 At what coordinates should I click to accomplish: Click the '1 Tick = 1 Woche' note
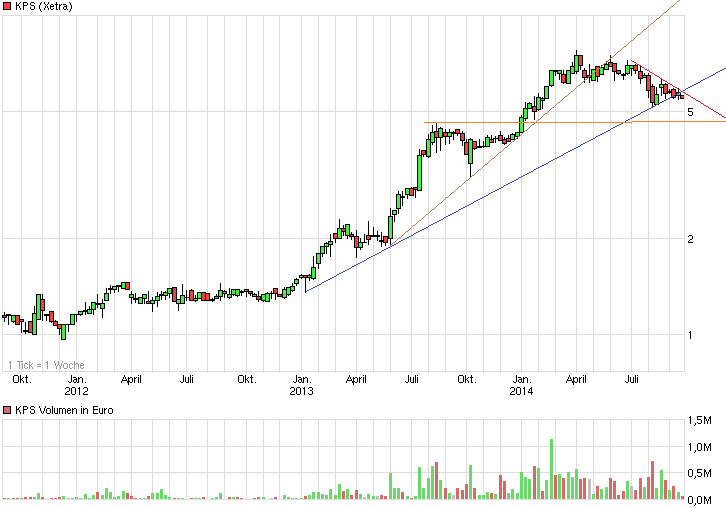[44, 364]
